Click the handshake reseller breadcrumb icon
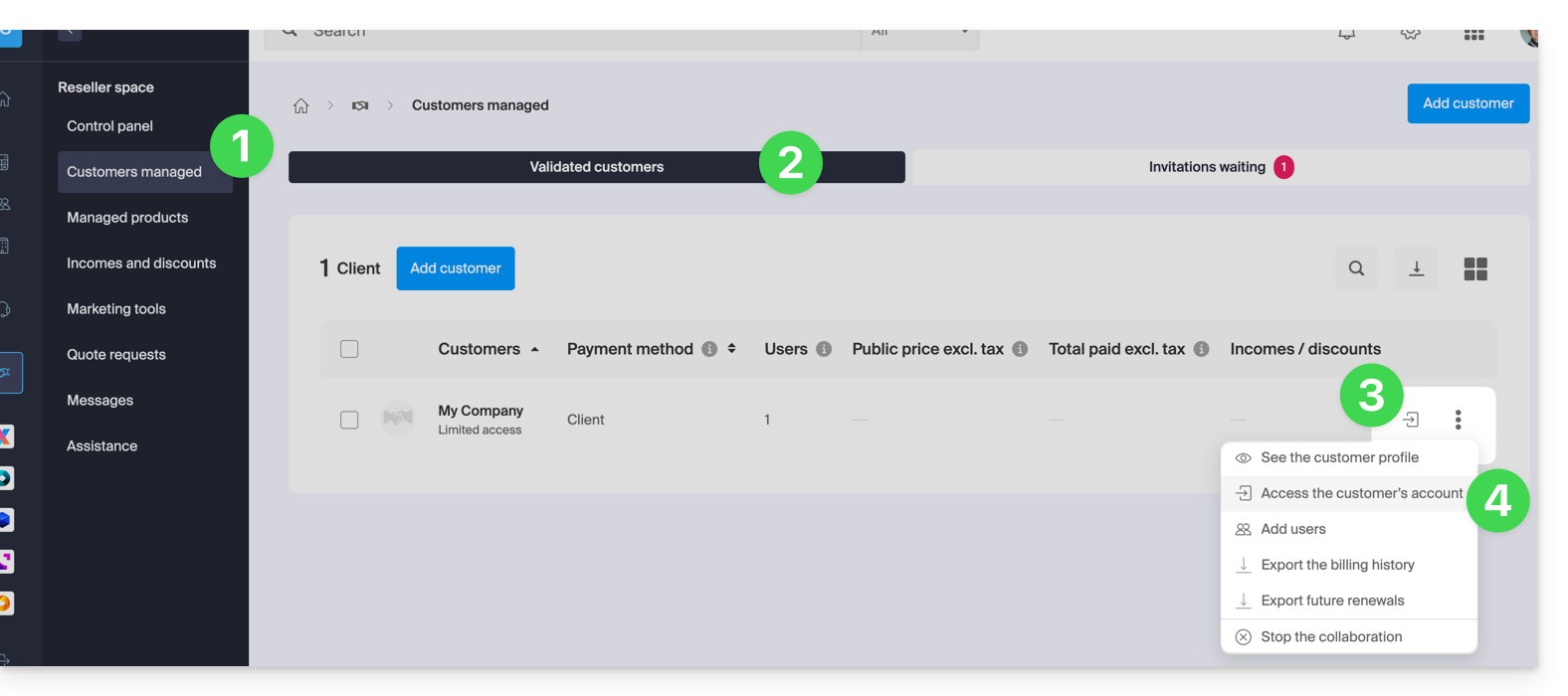 [360, 105]
